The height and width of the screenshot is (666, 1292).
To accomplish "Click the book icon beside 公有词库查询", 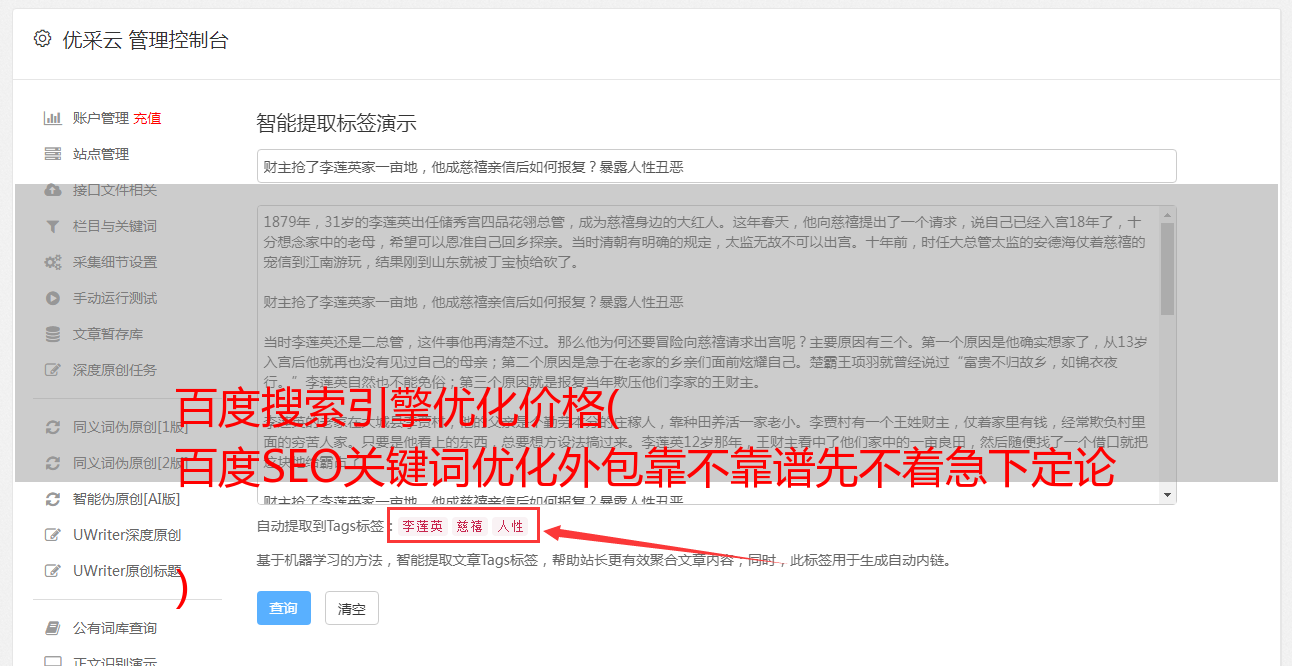I will click(53, 628).
